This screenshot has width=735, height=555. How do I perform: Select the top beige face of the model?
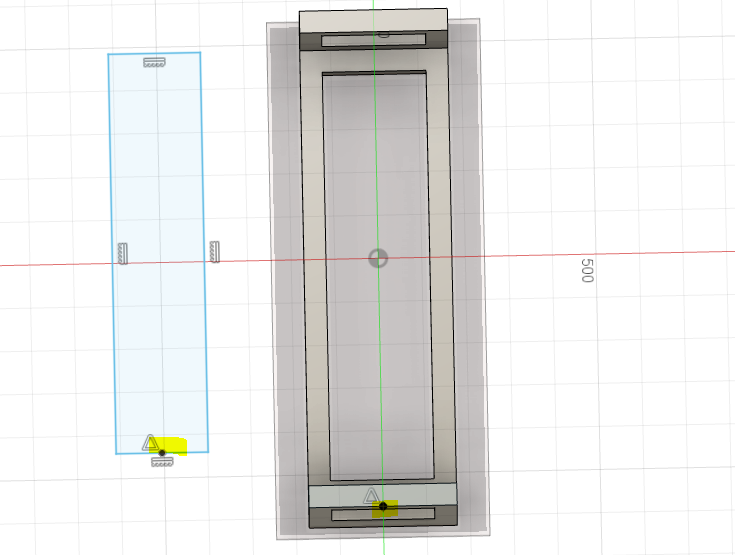click(x=374, y=21)
